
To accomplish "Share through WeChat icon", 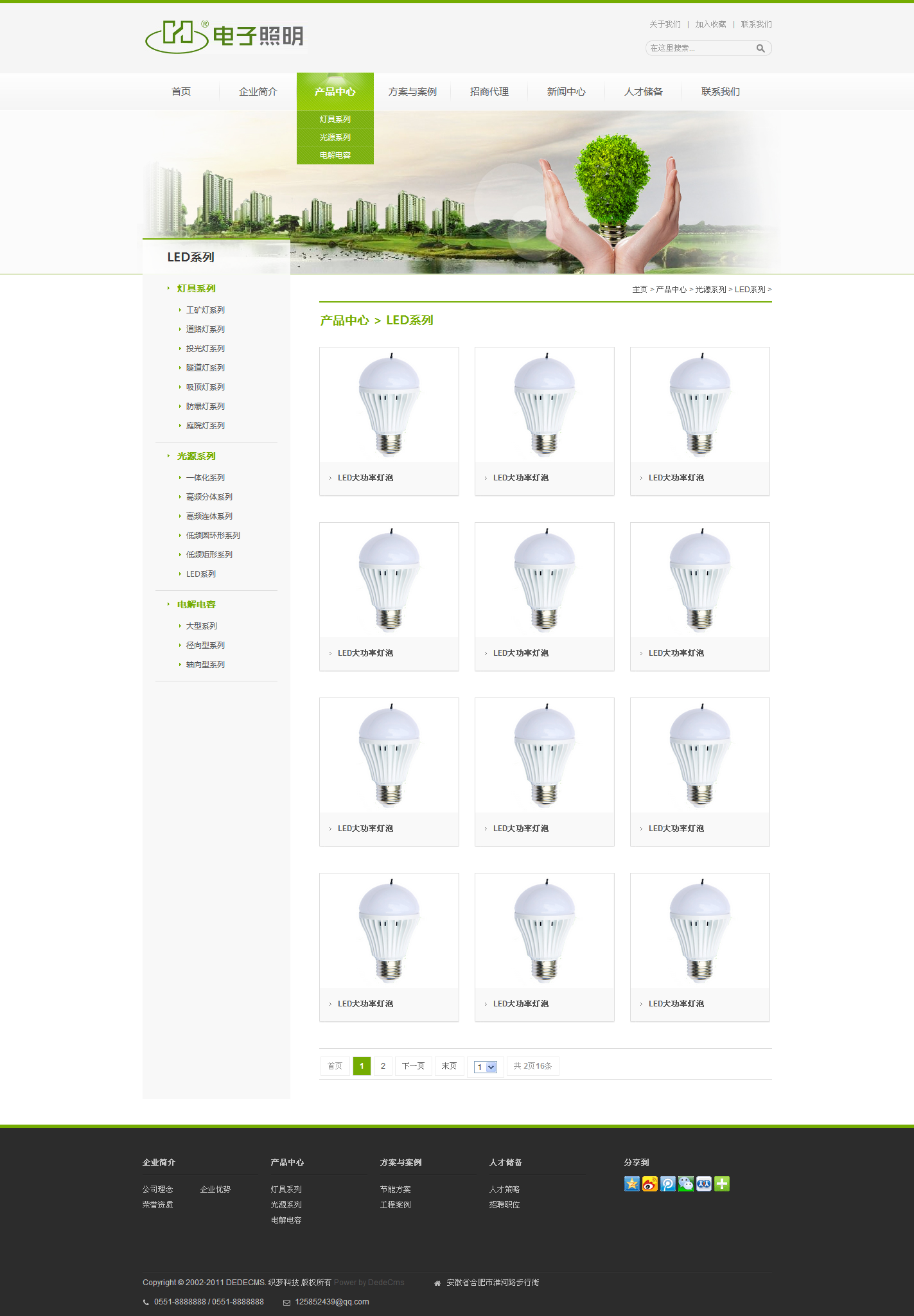I will click(x=686, y=1184).
